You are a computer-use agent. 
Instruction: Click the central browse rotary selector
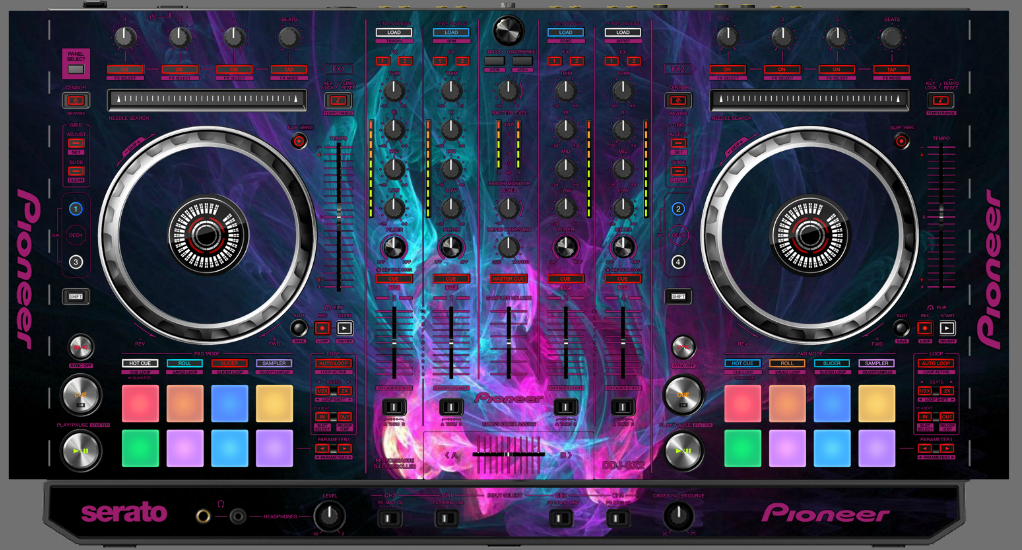pyautogui.click(x=508, y=29)
